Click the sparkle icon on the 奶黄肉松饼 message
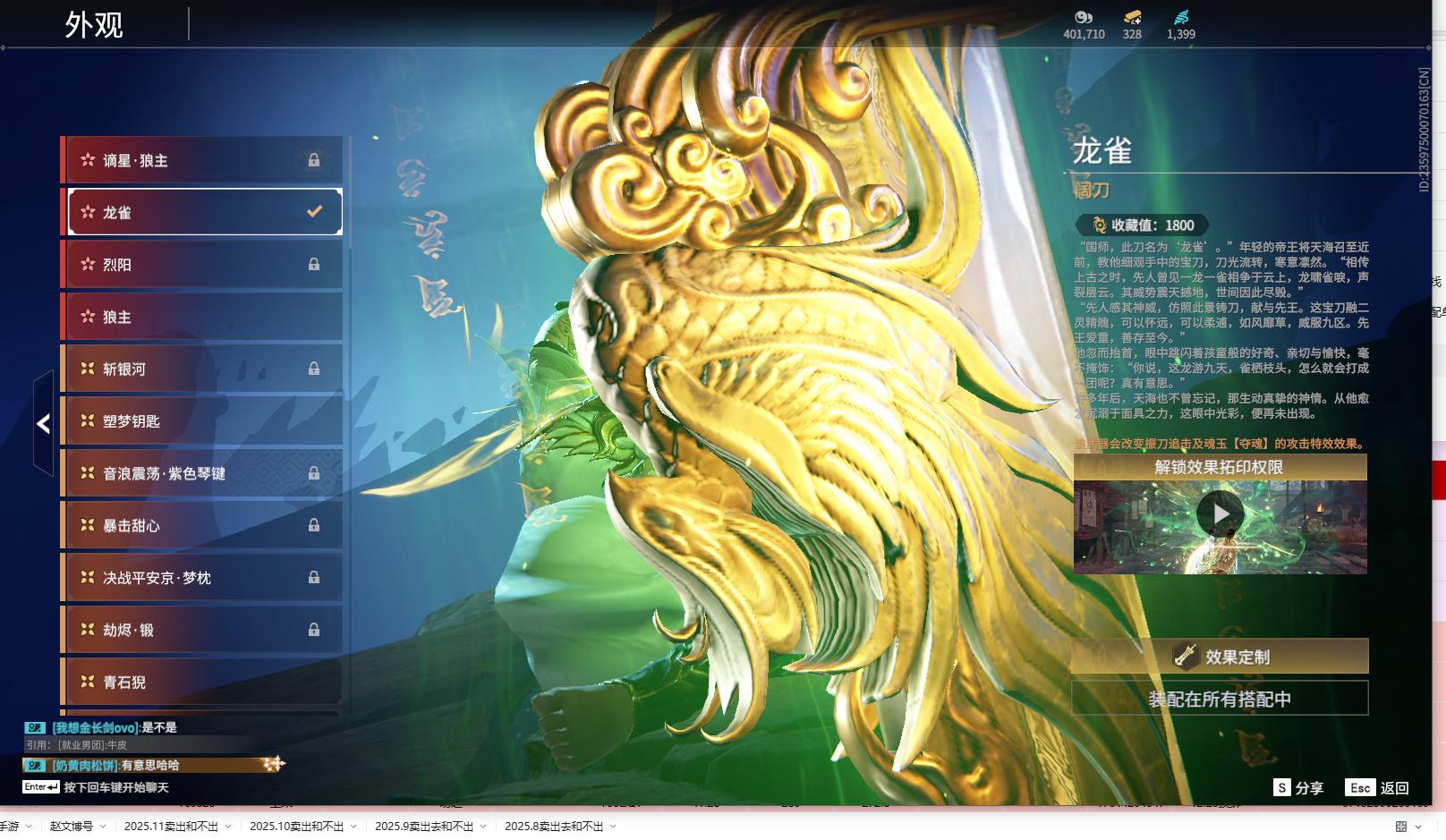This screenshot has height=840, width=1446. point(274,763)
